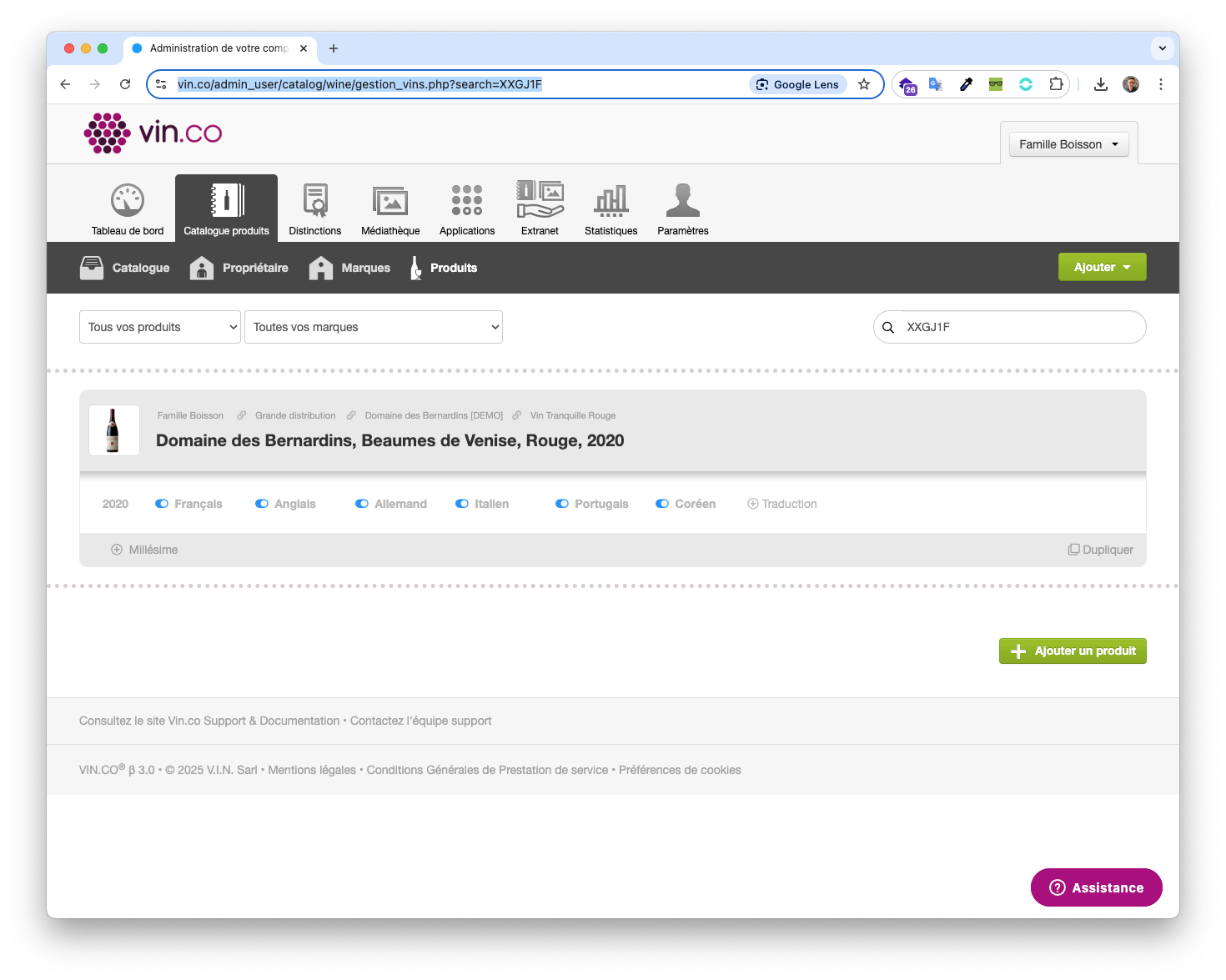Open the Statistiques chart icon
The image size is (1226, 980).
610,200
